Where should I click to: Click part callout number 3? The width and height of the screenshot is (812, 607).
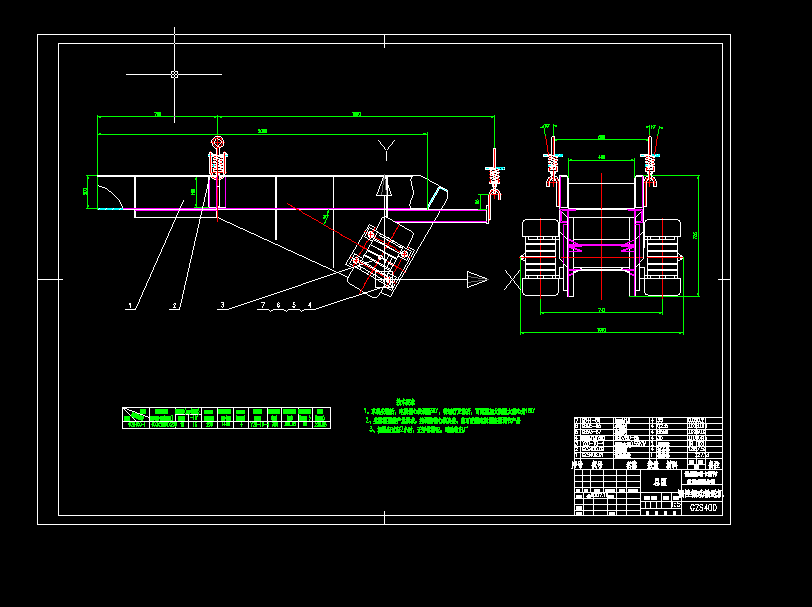(223, 305)
